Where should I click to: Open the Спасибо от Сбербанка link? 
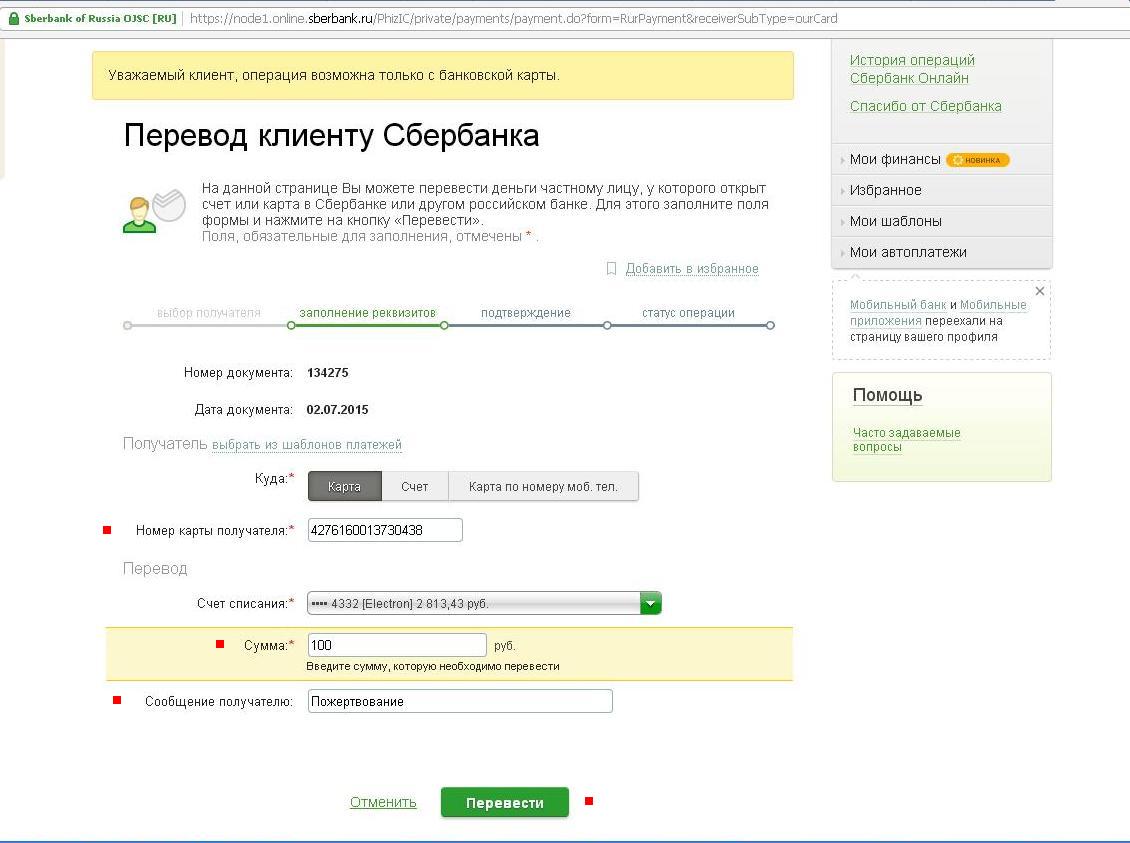click(x=925, y=106)
